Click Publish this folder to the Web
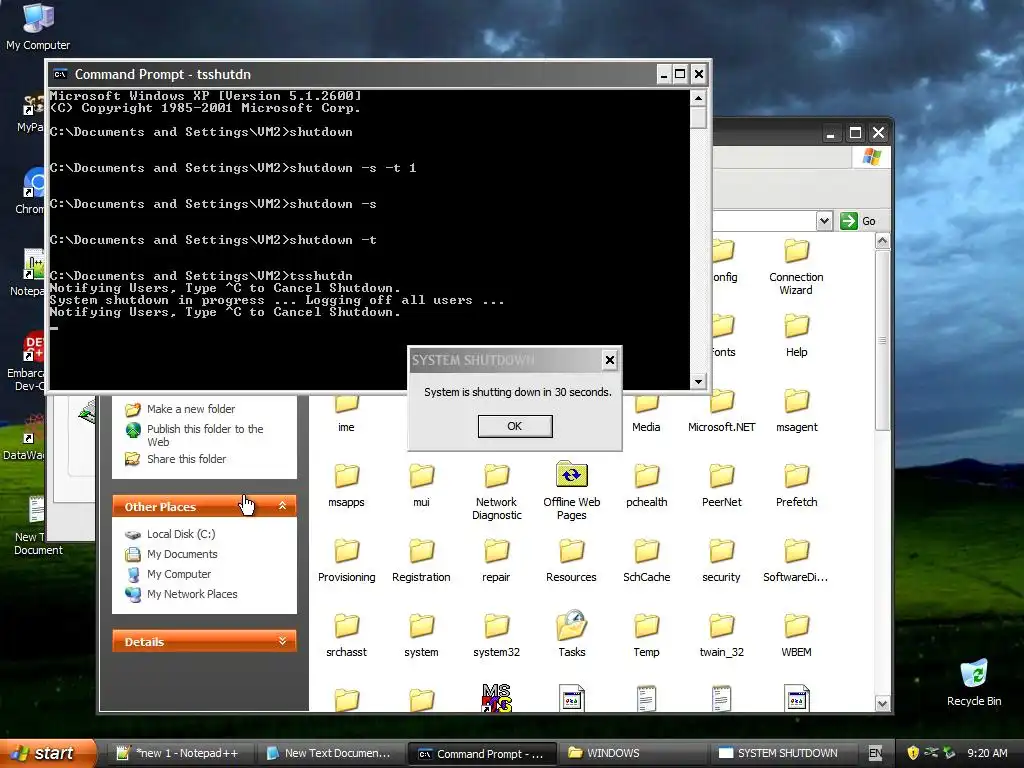Viewport: 1024px width, 768px height. tap(205, 435)
